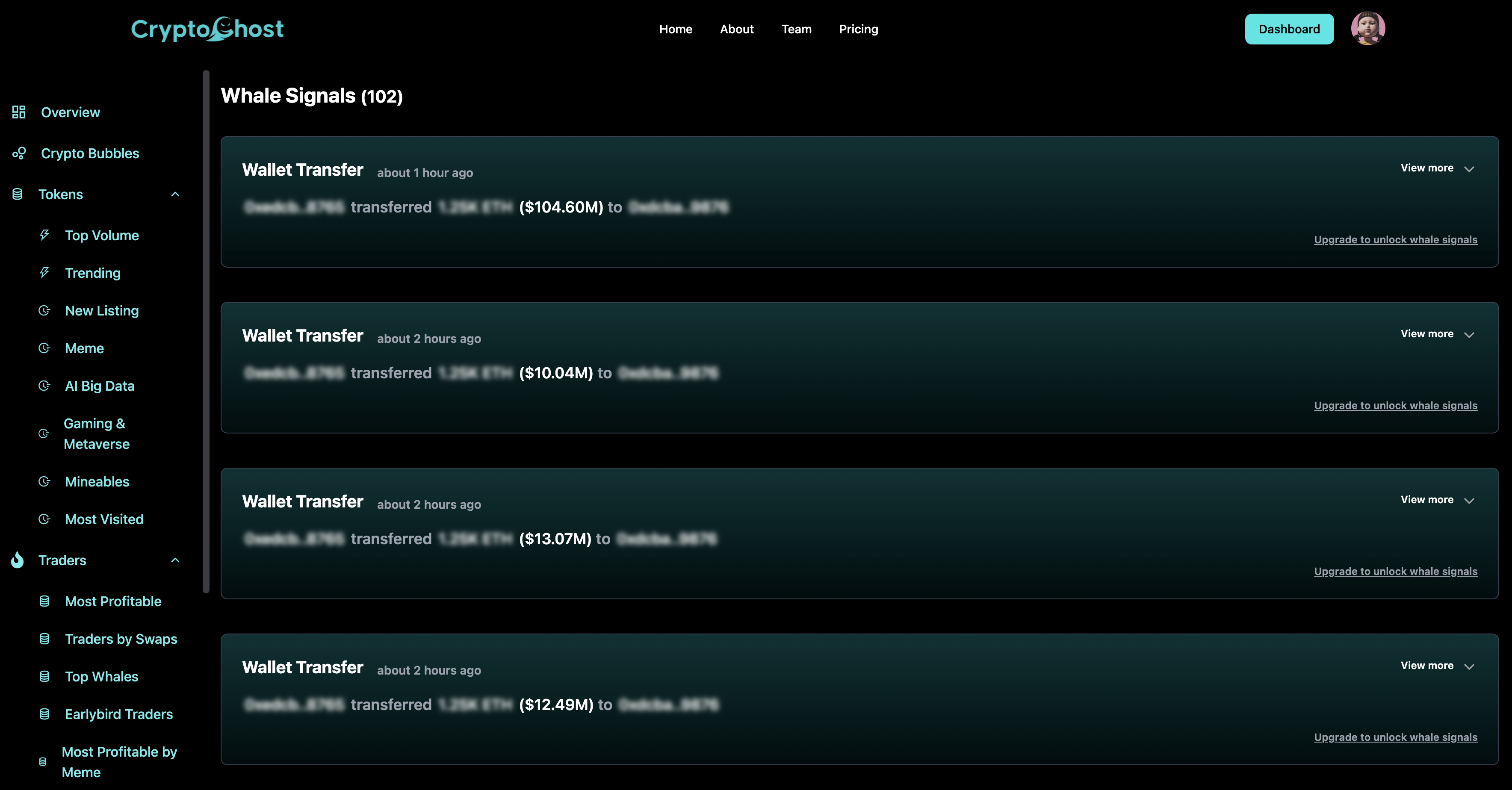
Task: Select New Listing under Tokens
Action: tap(102, 310)
